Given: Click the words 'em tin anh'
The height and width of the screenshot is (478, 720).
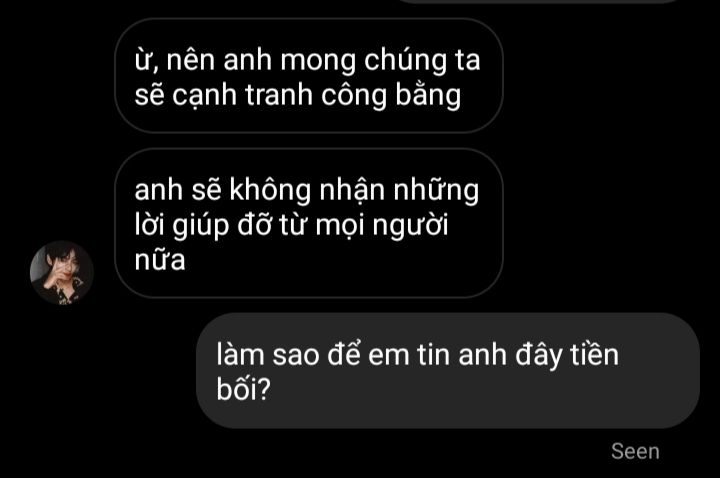Looking at the screenshot, I should (437, 355).
